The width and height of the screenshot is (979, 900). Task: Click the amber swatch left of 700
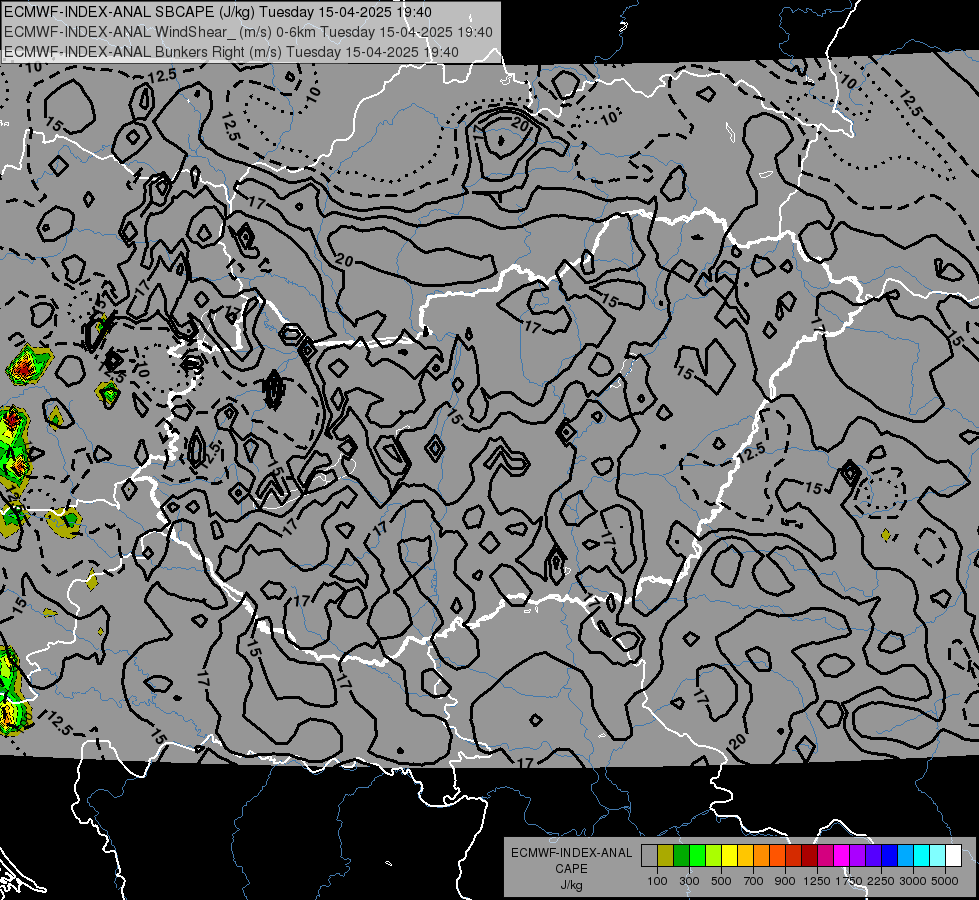pos(745,856)
